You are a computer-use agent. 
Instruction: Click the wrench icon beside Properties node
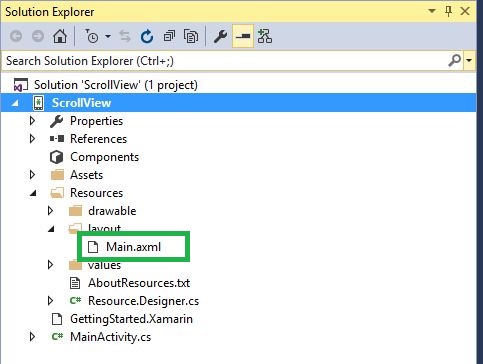click(56, 121)
